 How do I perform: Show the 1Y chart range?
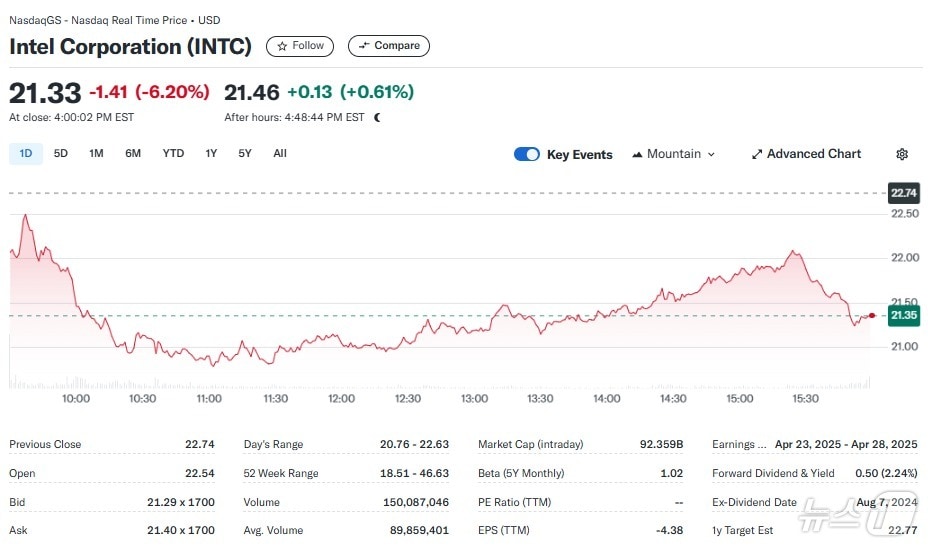(211, 154)
